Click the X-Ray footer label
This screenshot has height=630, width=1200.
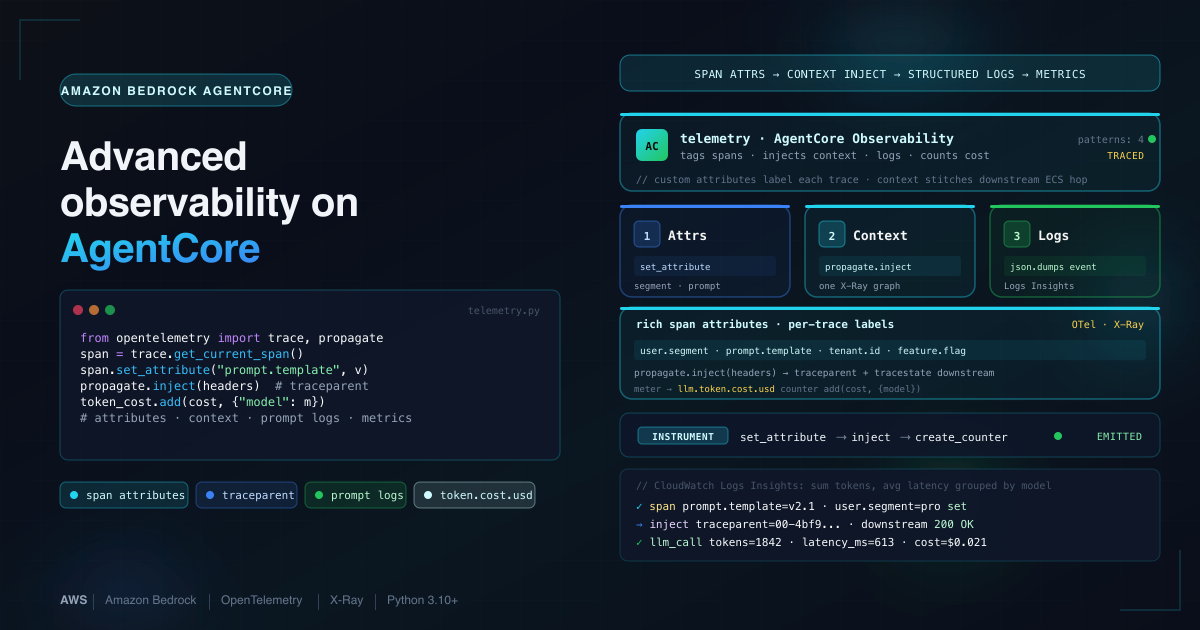(x=346, y=600)
